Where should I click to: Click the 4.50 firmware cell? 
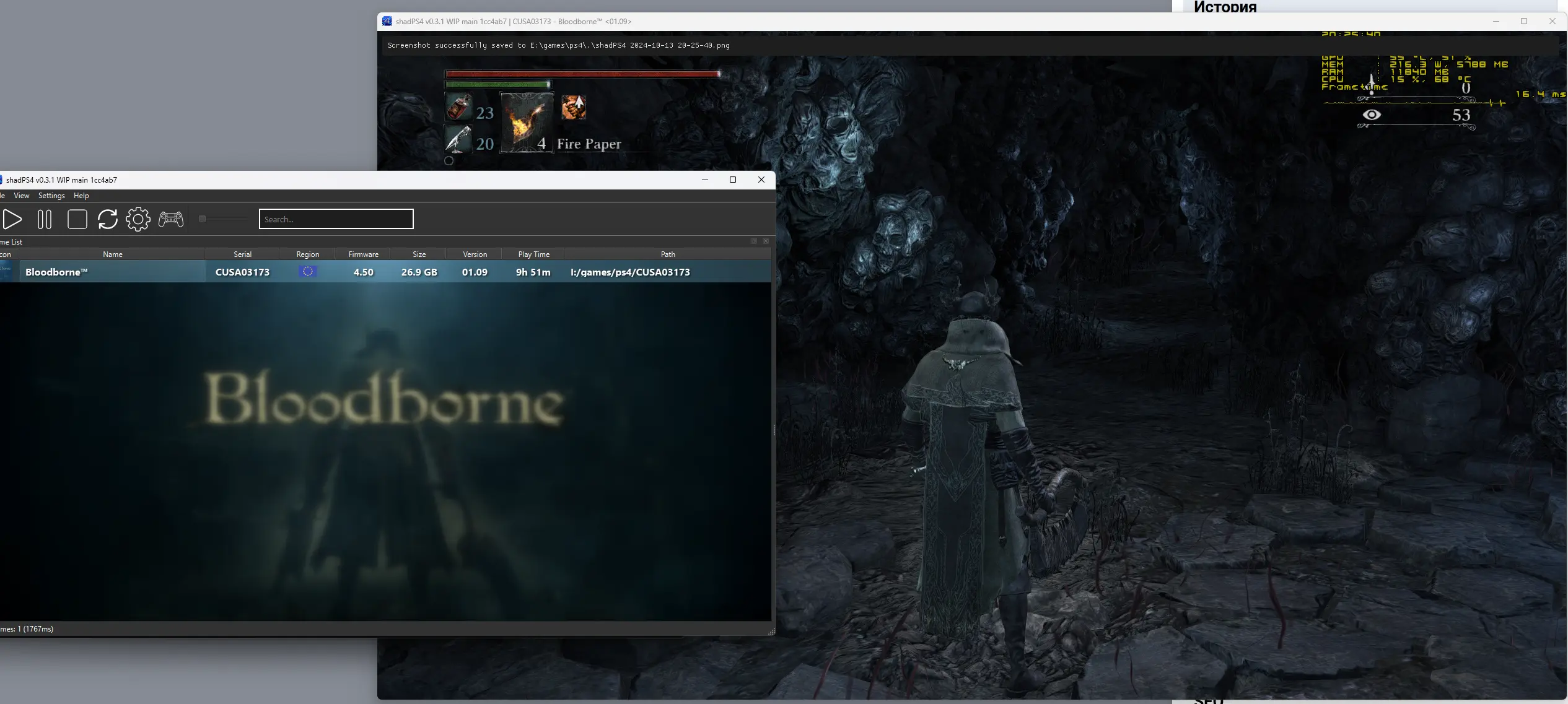coord(364,272)
